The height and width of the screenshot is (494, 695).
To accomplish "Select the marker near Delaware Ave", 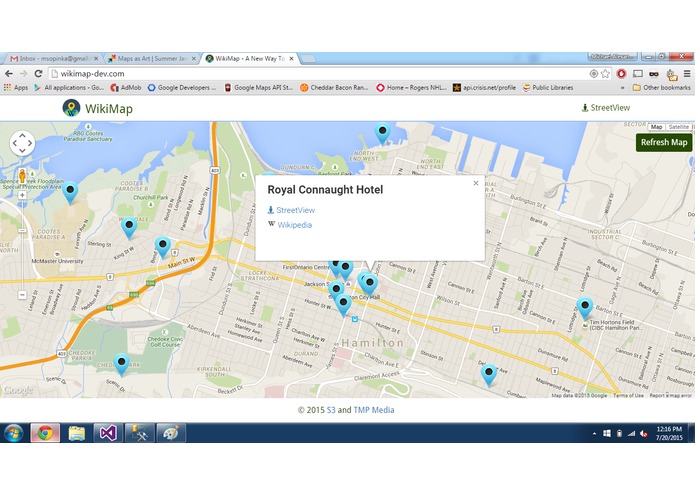I will click(x=489, y=375).
